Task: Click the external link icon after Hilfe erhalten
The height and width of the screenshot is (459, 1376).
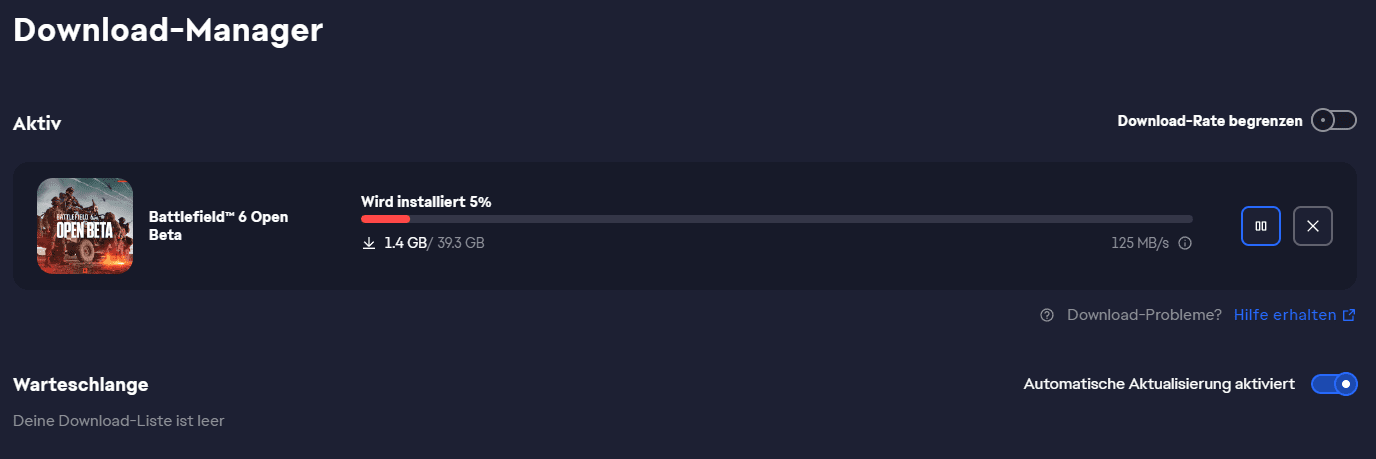Action: click(1349, 315)
